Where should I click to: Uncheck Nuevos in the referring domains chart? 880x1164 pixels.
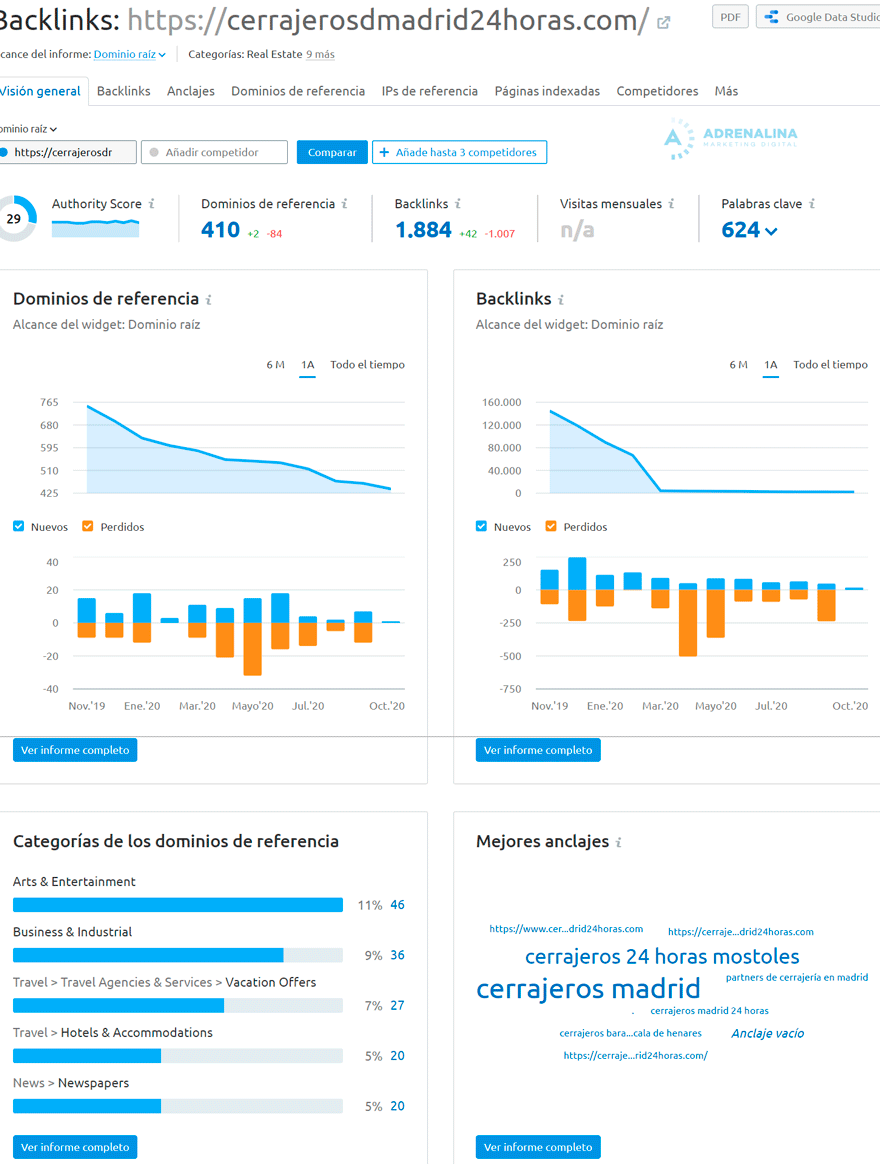click(x=17, y=526)
